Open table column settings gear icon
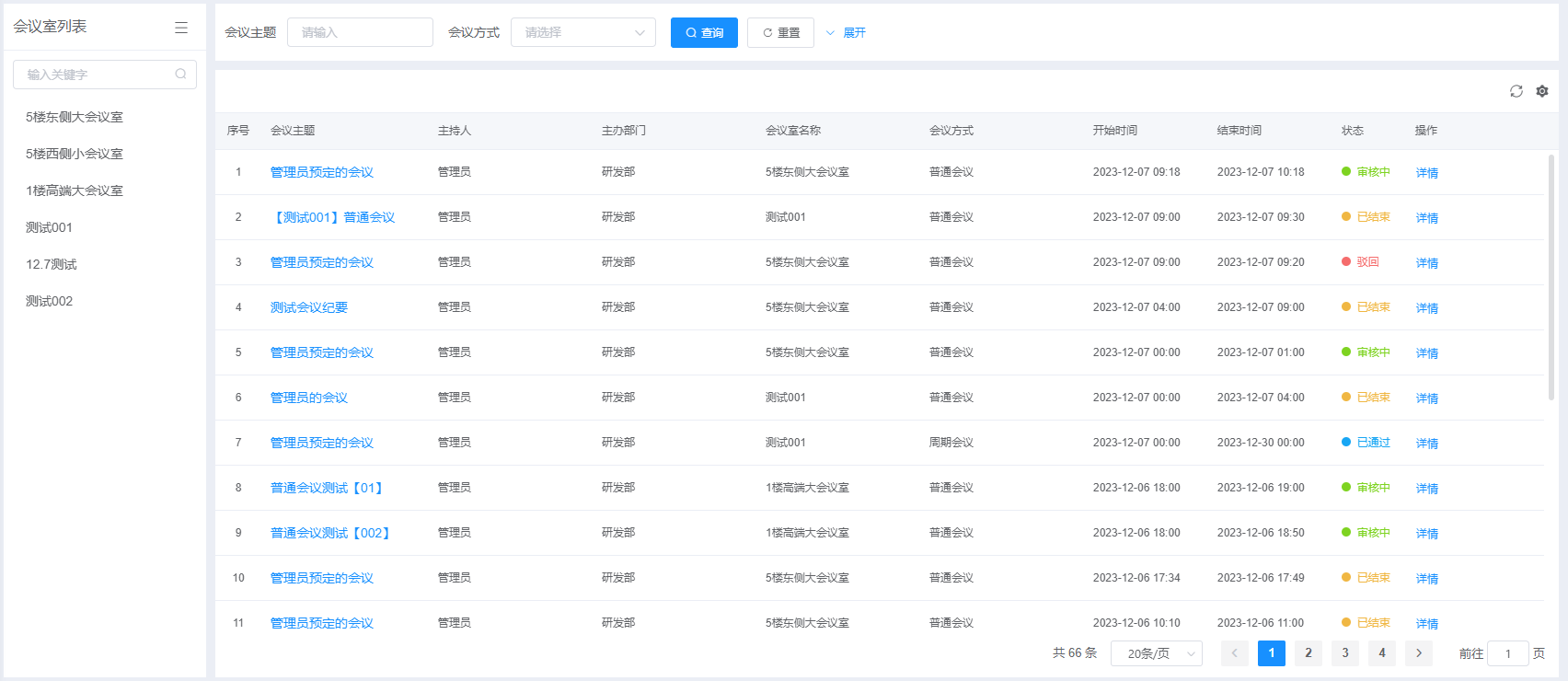 tap(1542, 91)
